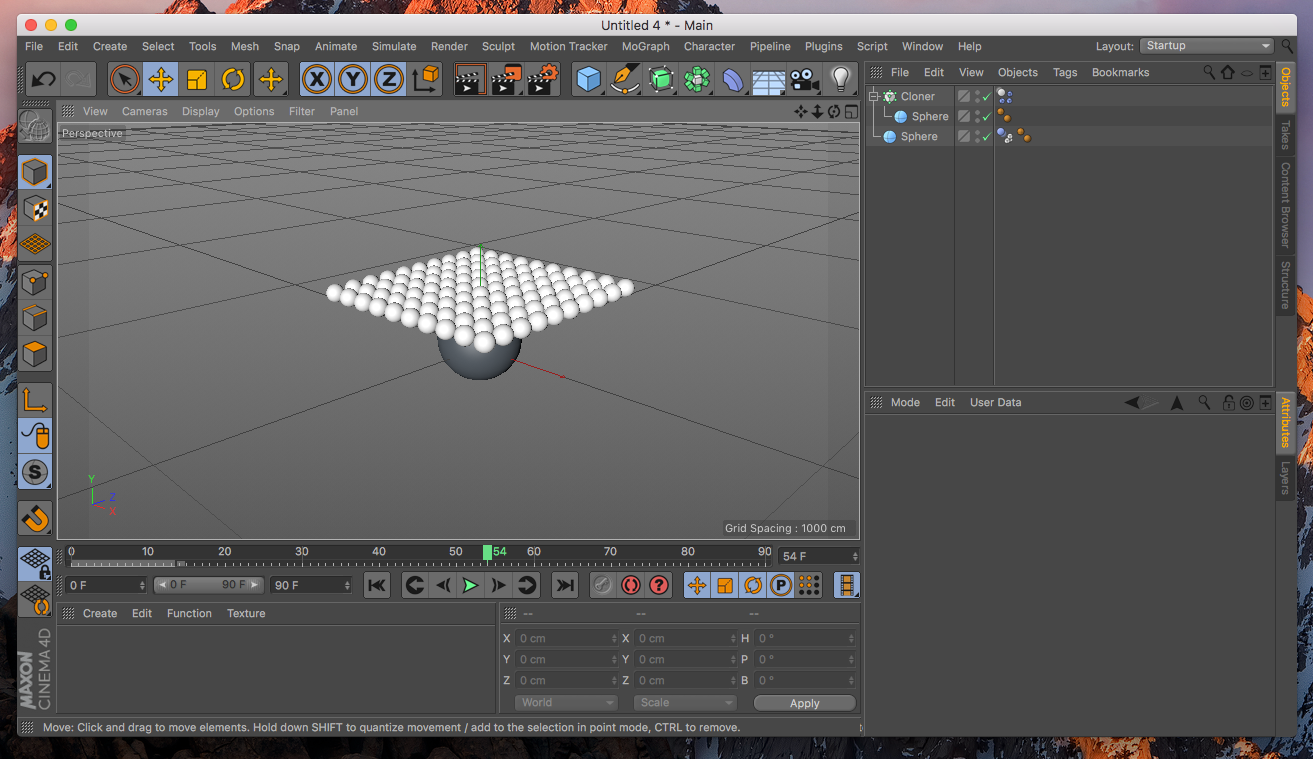Toggle coordinate system icon
The width and height of the screenshot is (1313, 759).
(425, 79)
